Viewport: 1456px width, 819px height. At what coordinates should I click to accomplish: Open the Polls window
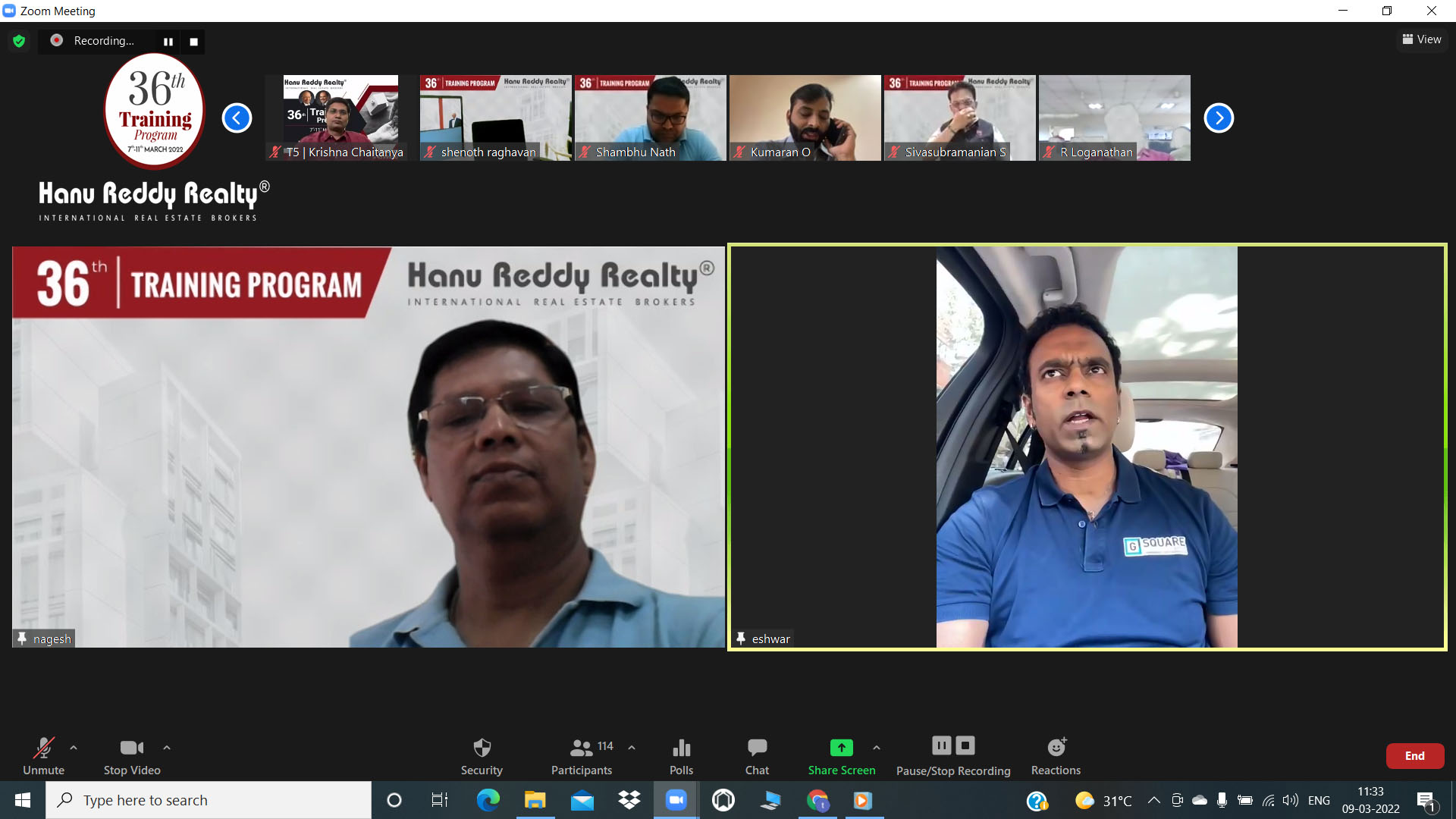(681, 756)
